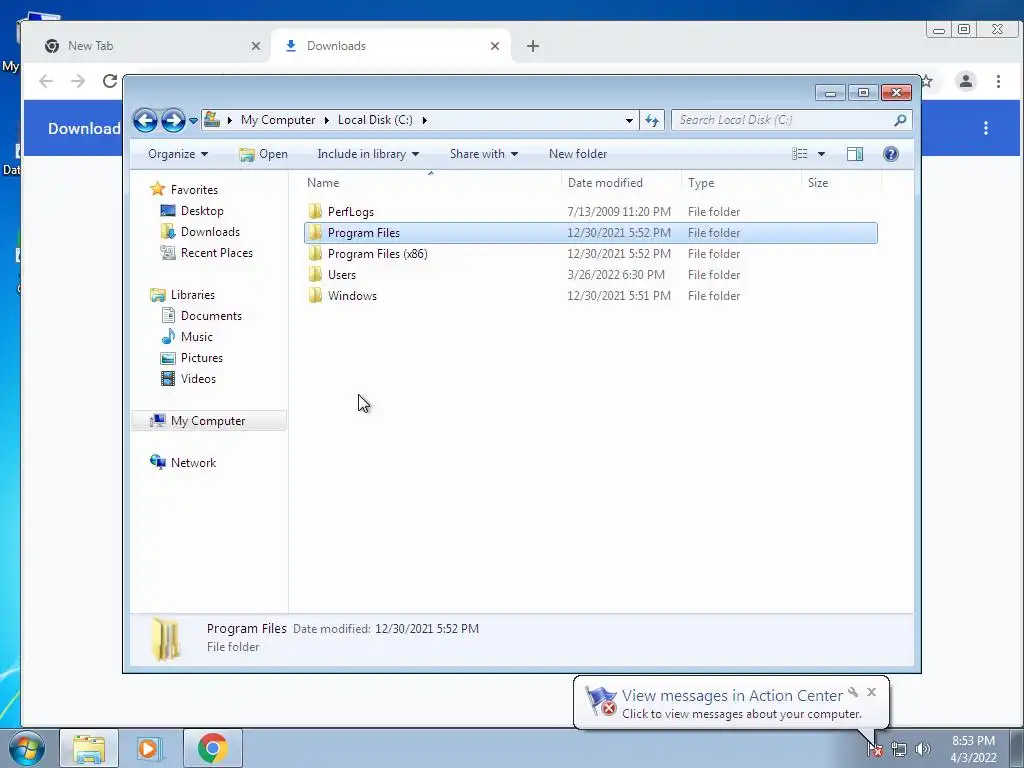Close the New Tab tab in Chrome

[x=255, y=46]
